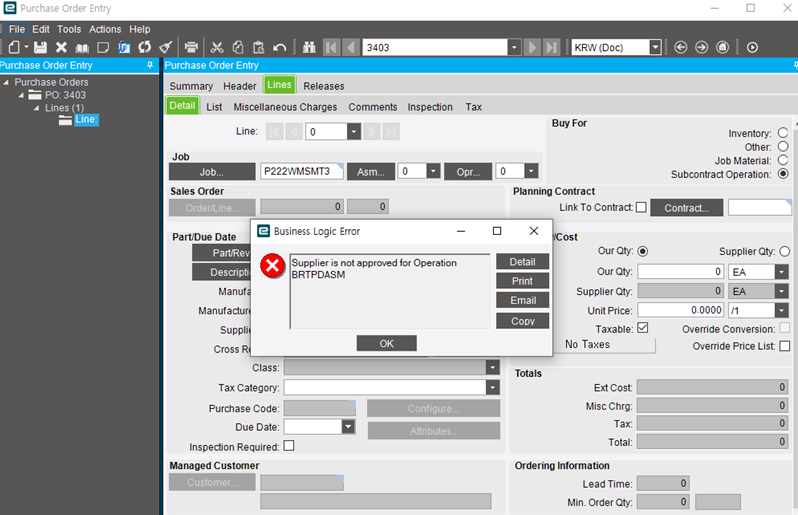Click the Undo arrow icon
798x515 pixels.
coord(279,47)
